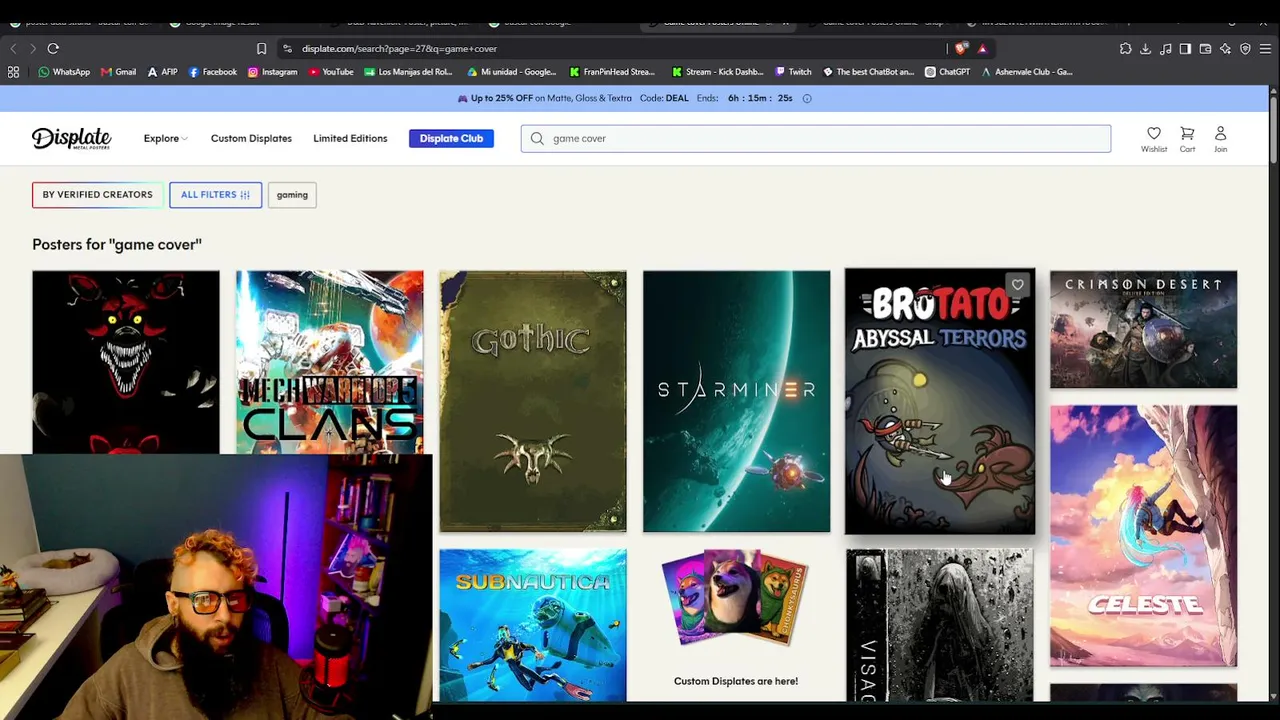This screenshot has height=720, width=1280.
Task: Open The best ChatBot bookmark
Action: coord(868,72)
